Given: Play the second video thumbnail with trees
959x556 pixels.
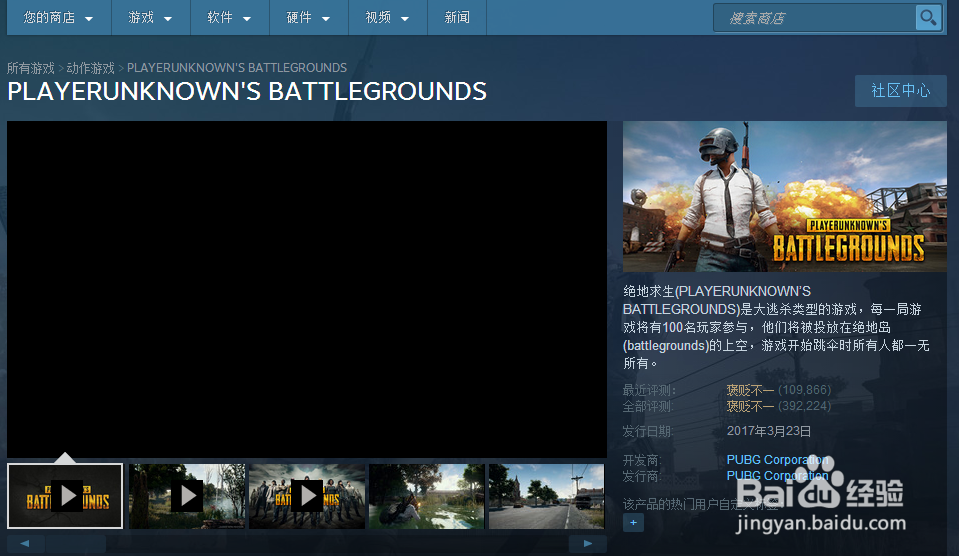Looking at the screenshot, I should pos(187,496).
